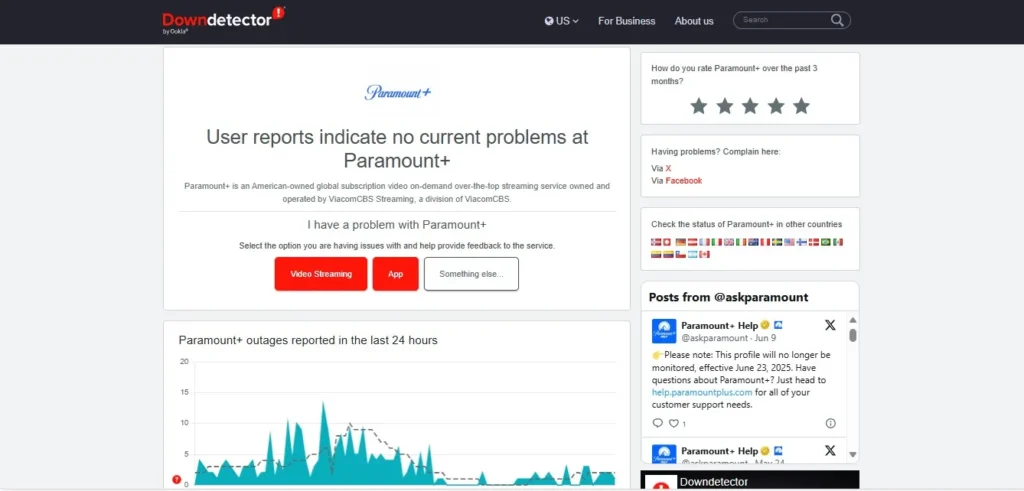1024x491 pixels.
Task: Click reply bubble icon on first post
Action: (x=657, y=423)
